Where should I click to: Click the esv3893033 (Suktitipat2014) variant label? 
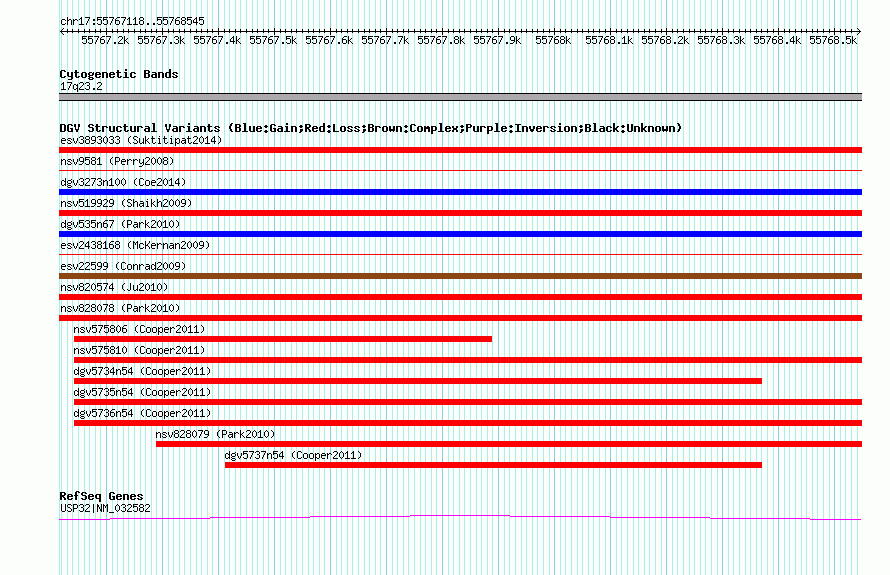click(141, 140)
